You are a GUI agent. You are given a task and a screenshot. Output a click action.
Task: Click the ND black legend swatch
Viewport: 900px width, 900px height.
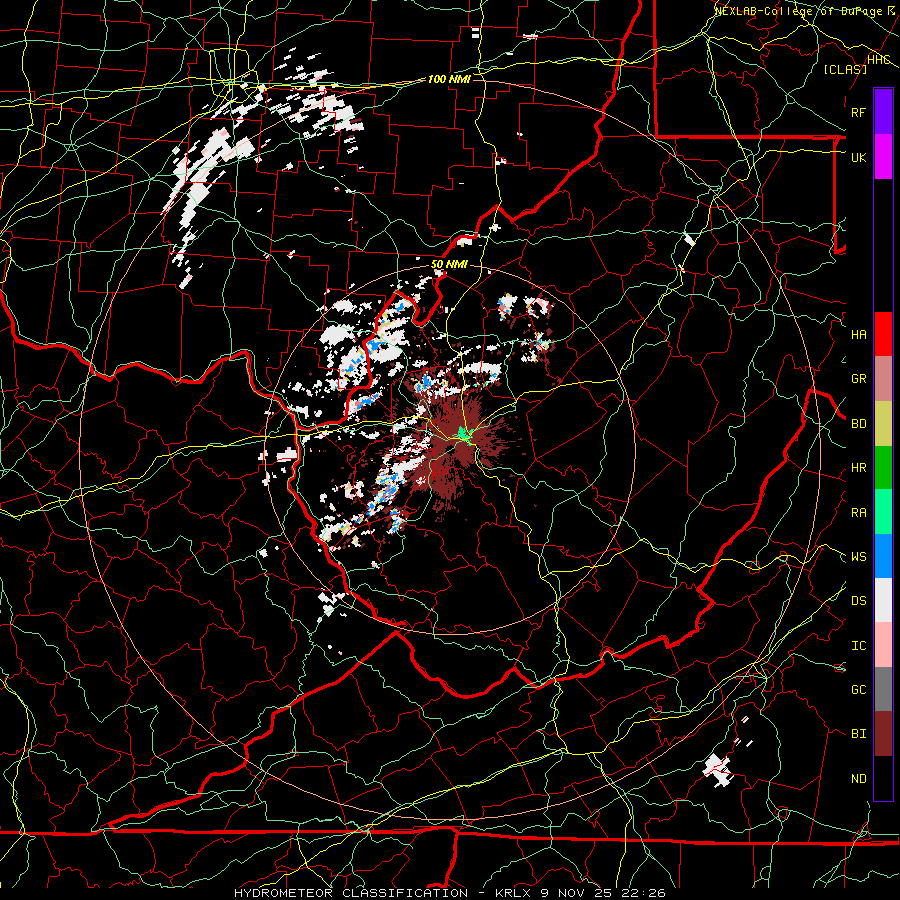(883, 778)
